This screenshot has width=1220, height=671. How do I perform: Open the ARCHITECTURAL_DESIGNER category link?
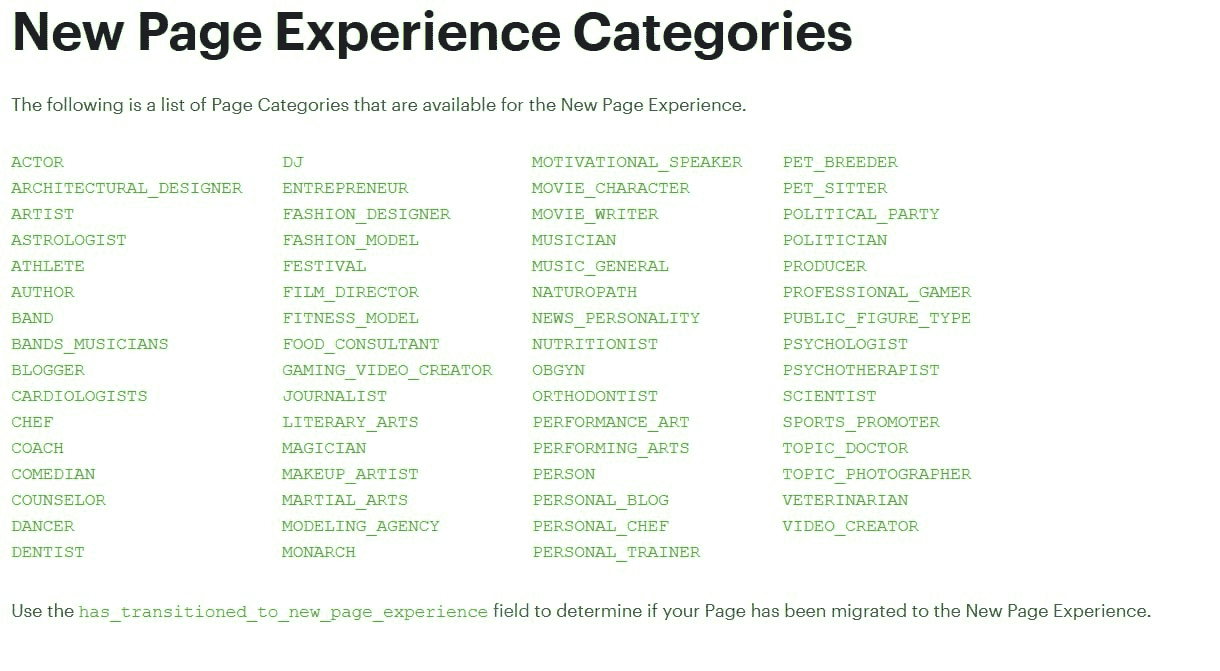click(127, 188)
